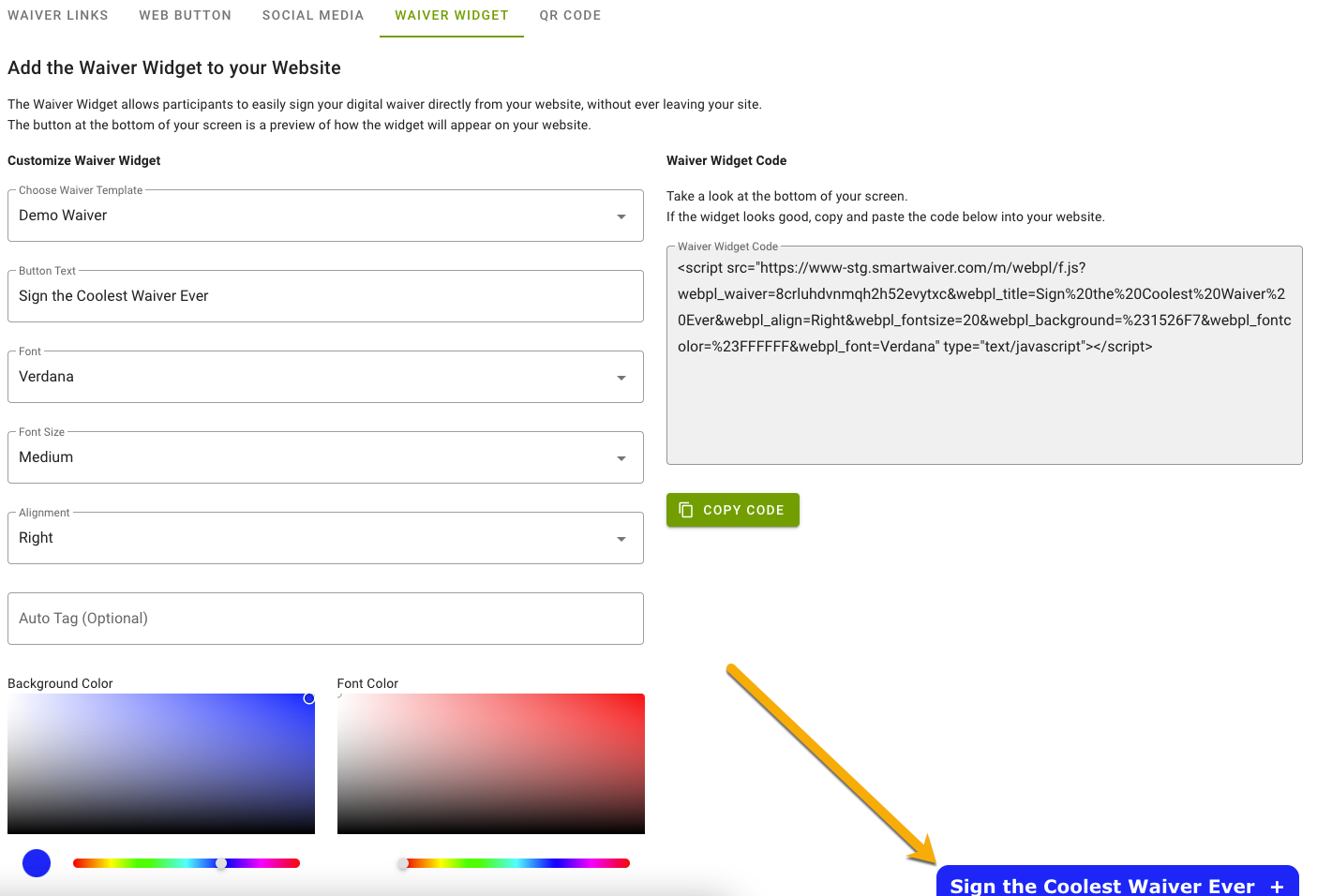Expand the Font dropdown showing Verdana

tap(325, 377)
